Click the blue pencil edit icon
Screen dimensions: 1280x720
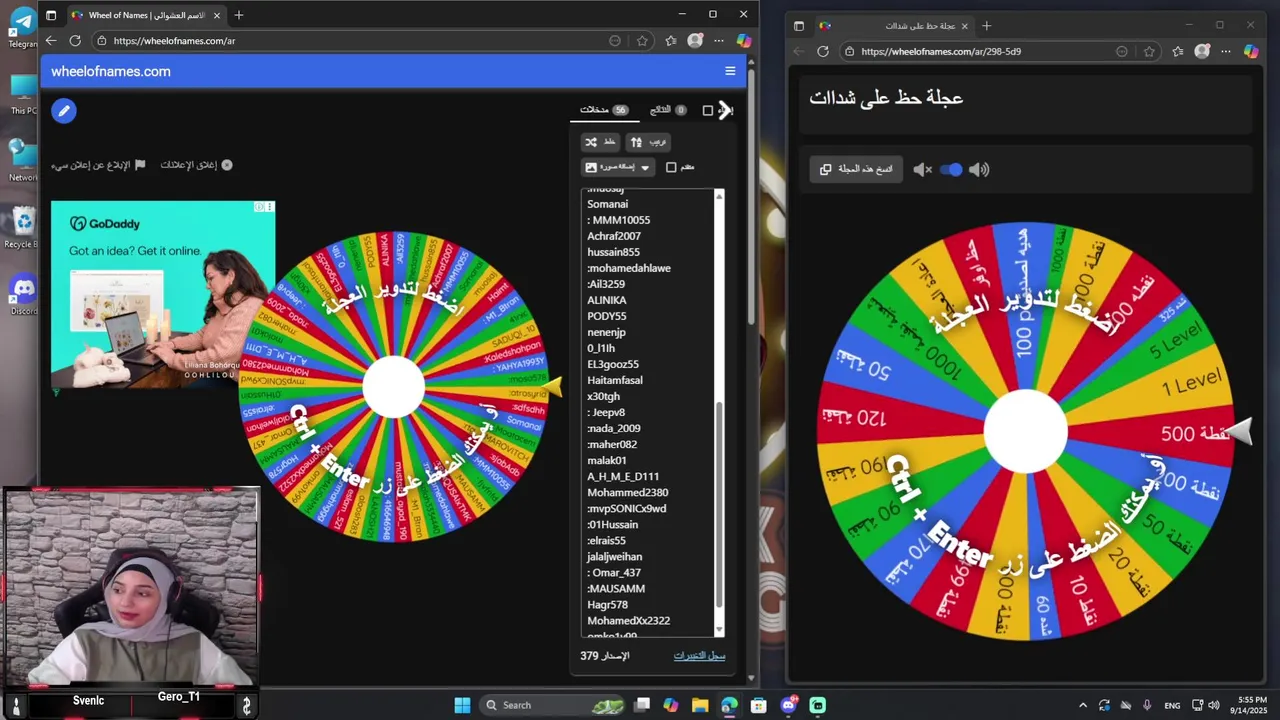(x=64, y=111)
